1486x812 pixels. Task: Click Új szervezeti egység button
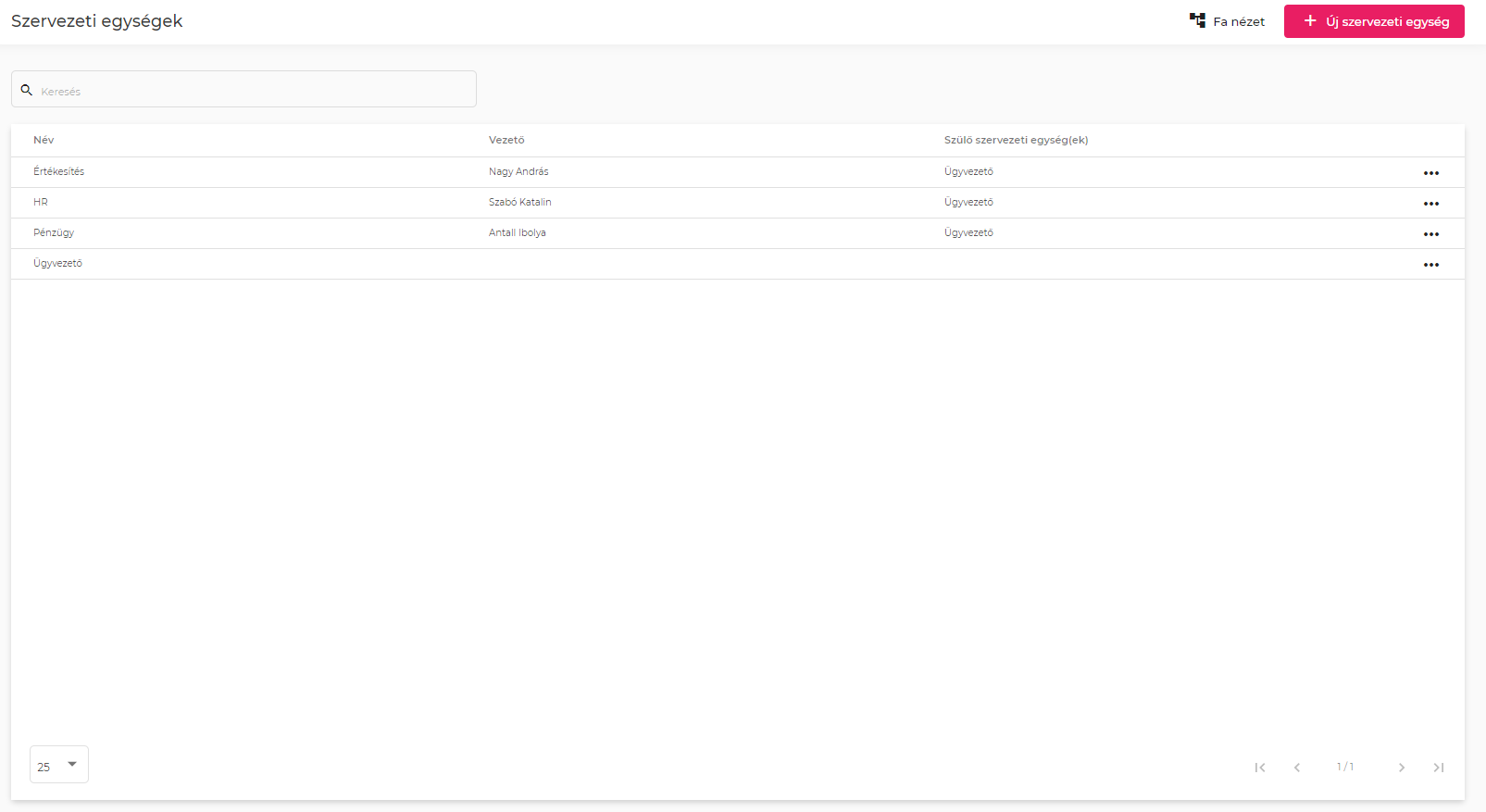coord(1373,21)
